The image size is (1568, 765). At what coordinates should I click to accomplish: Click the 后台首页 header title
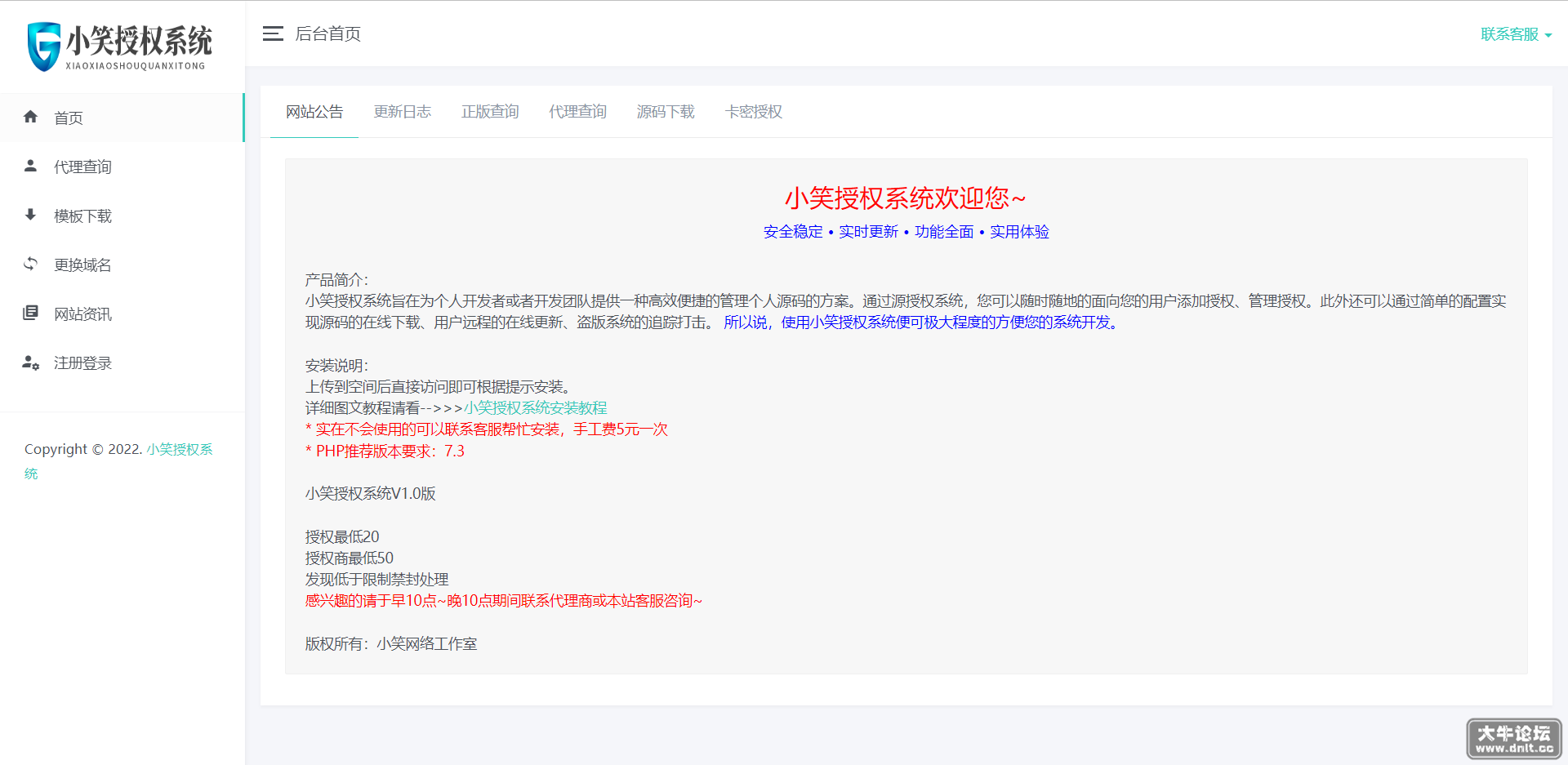(x=327, y=33)
